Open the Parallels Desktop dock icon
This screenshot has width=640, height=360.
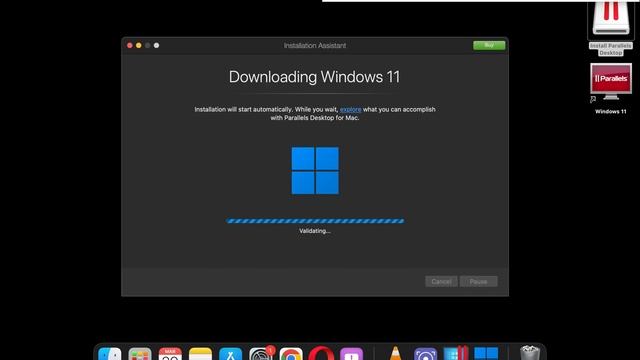(456, 353)
